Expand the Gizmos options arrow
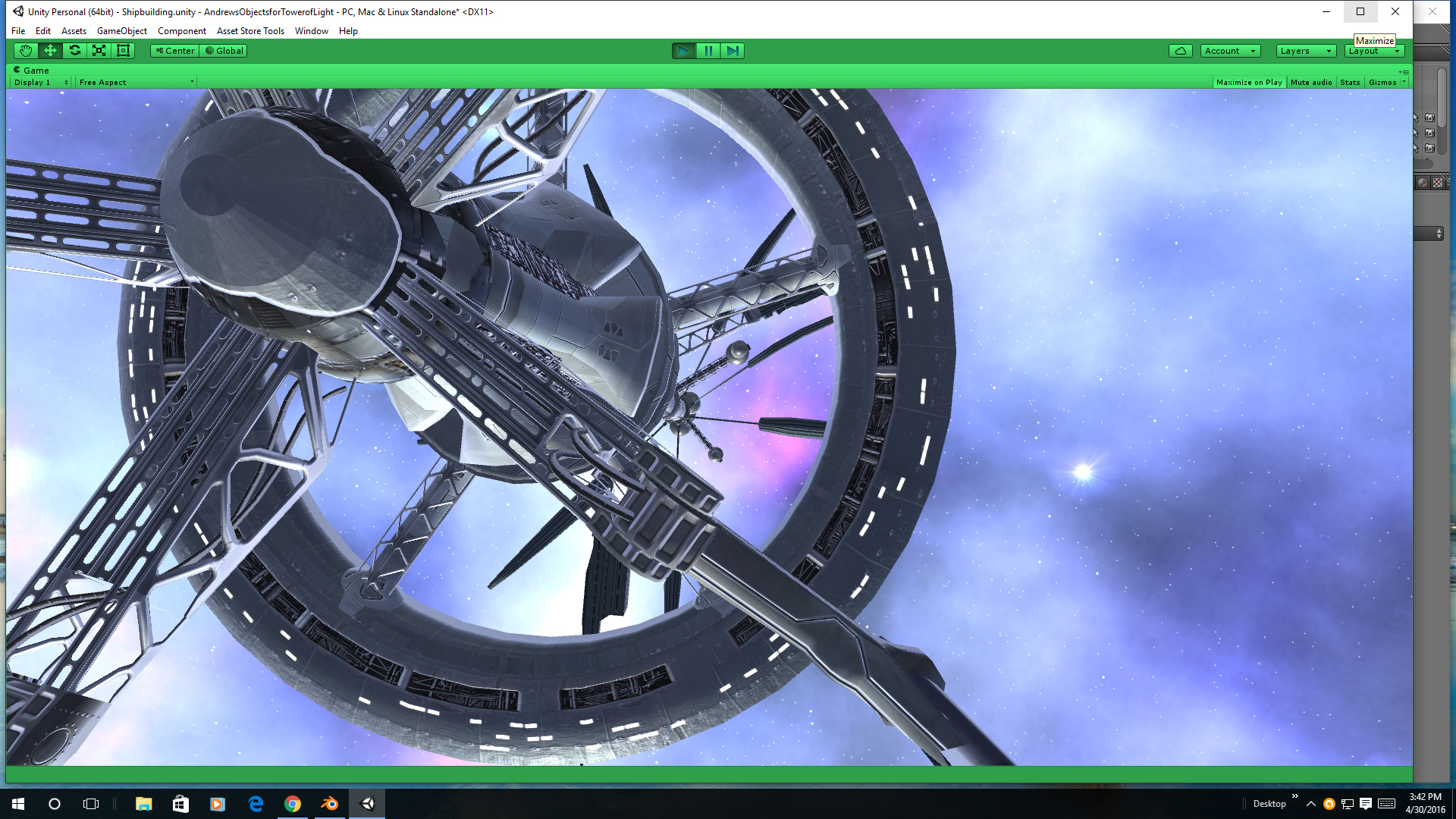Screen dimensions: 1456x819 pyautogui.click(x=1404, y=82)
